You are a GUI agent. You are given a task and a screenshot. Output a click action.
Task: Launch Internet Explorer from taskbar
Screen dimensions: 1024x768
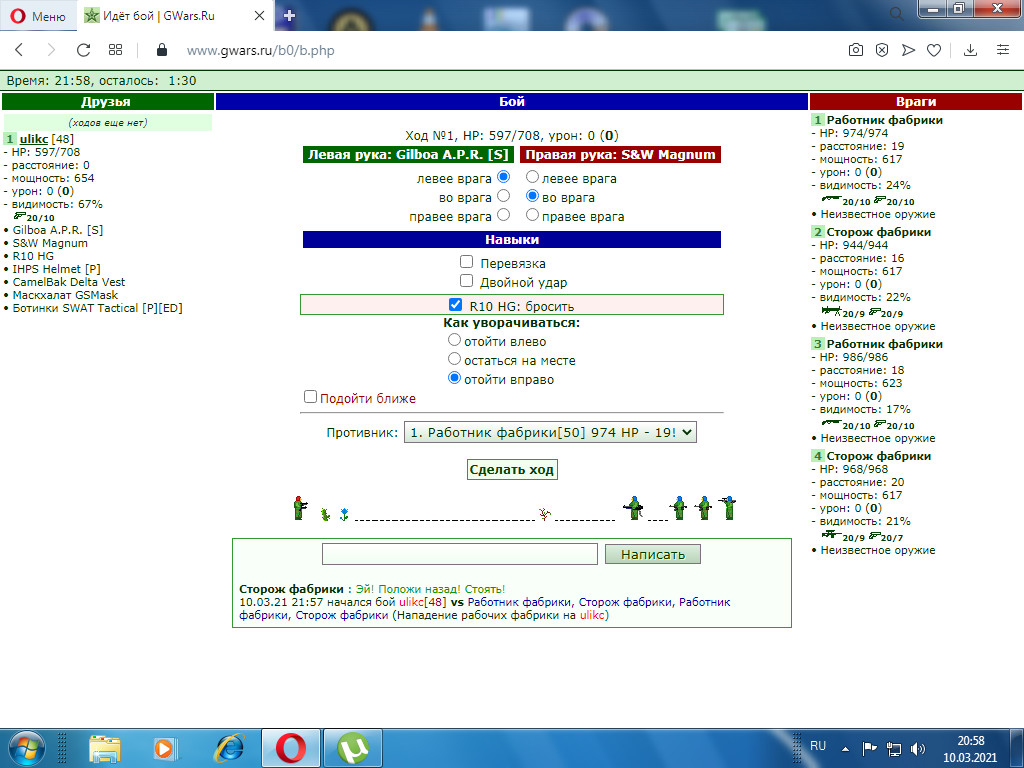coord(229,749)
